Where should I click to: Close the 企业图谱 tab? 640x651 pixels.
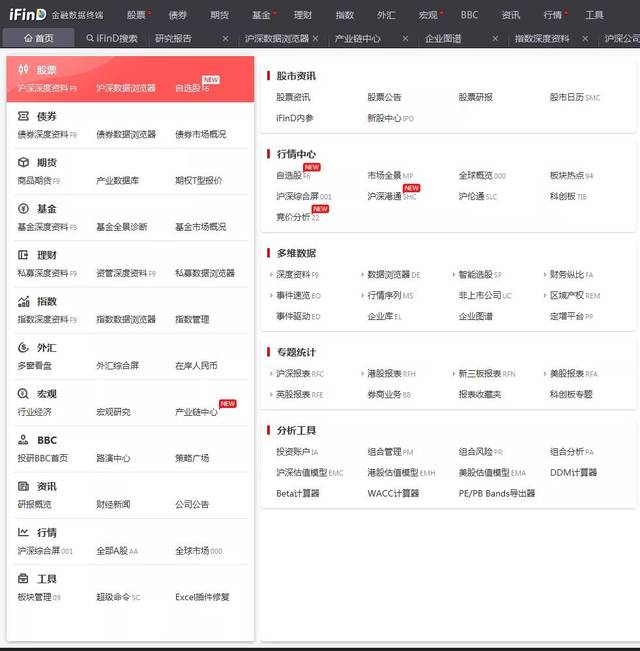coord(495,39)
